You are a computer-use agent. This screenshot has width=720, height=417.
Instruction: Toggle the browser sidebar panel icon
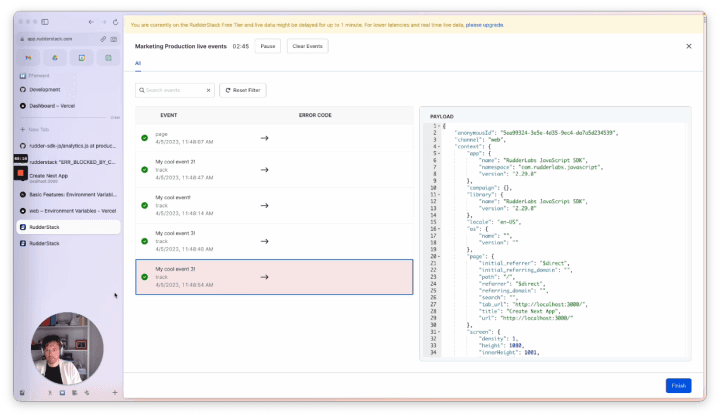pyautogui.click(x=46, y=21)
